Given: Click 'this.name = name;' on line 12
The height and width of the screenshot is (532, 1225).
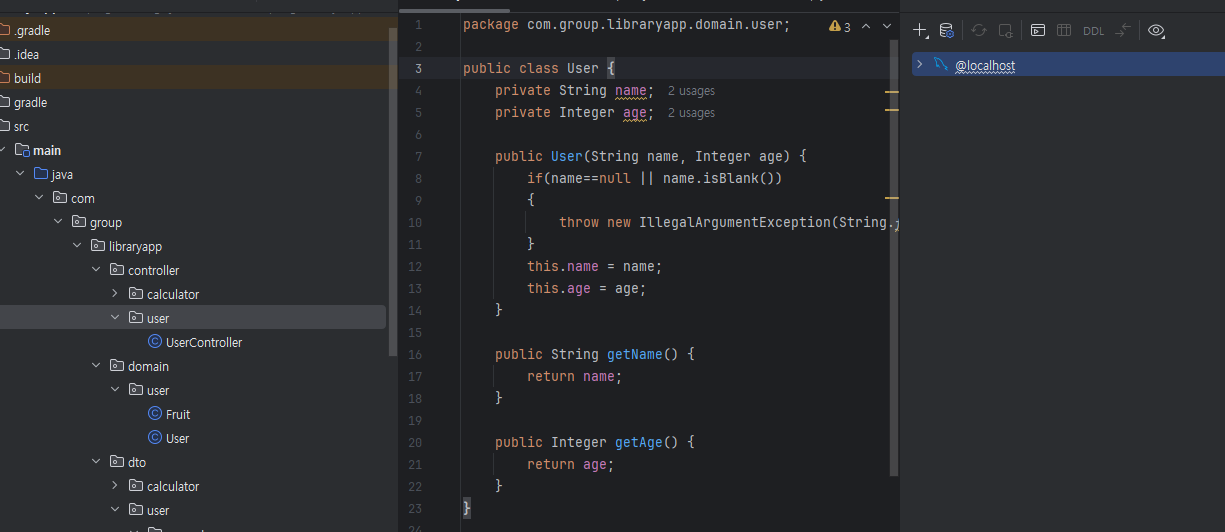Looking at the screenshot, I should 595,266.
